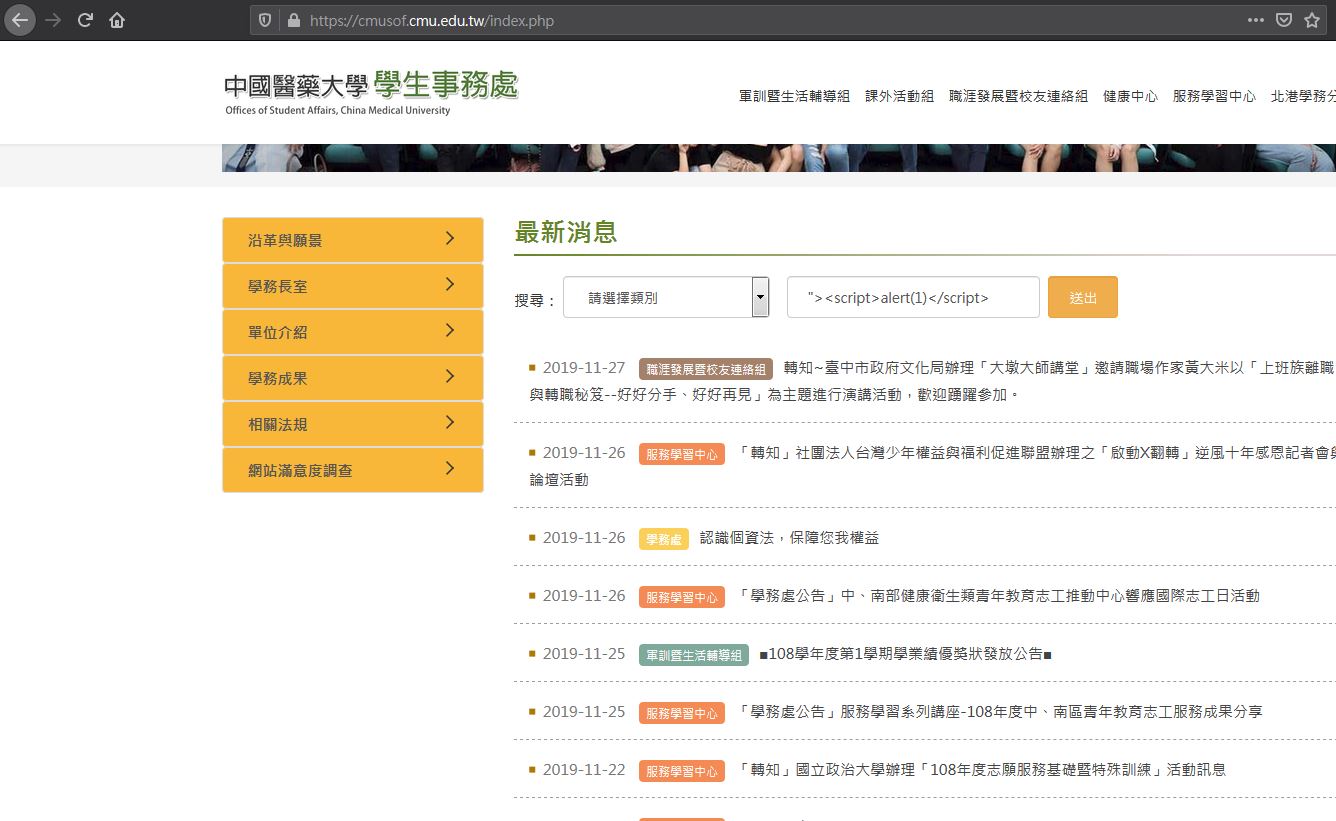
Task: Click the 職涯發展暨校友連絡組 tag on 2019-11-27 news
Action: pos(706,369)
